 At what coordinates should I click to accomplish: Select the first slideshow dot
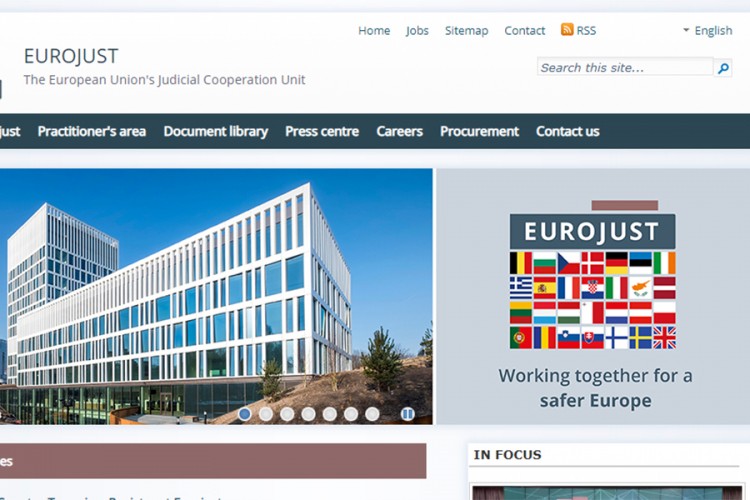pos(244,414)
